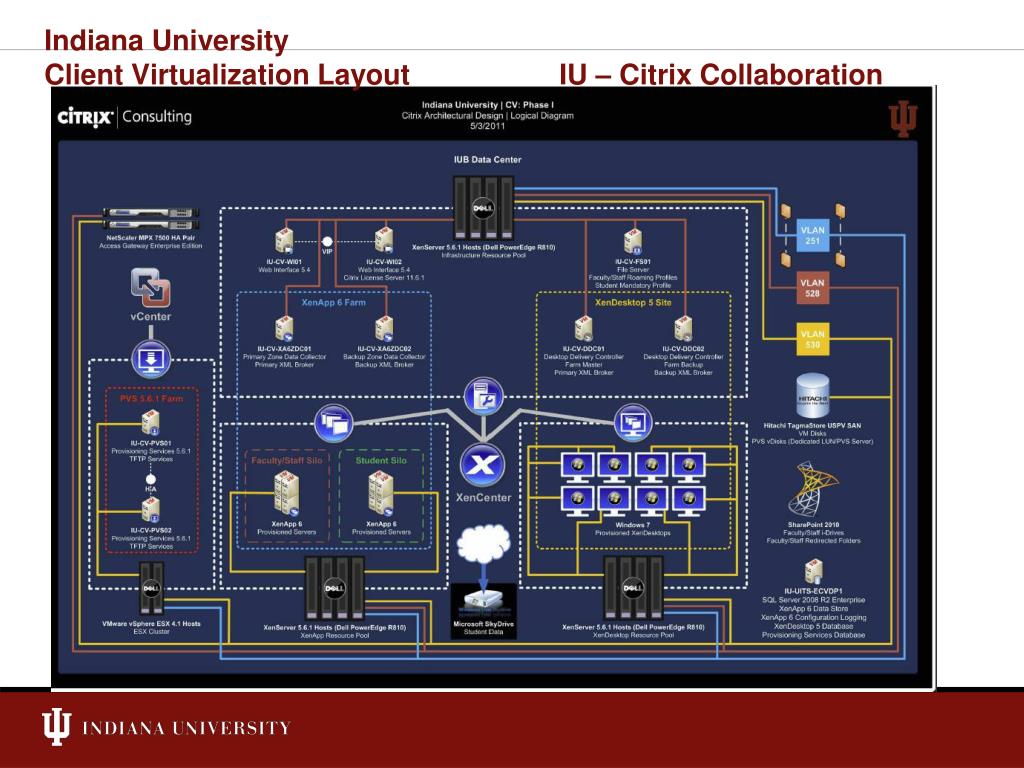Click the VLAN 251 box
The height and width of the screenshot is (768, 1024).
pos(812,236)
